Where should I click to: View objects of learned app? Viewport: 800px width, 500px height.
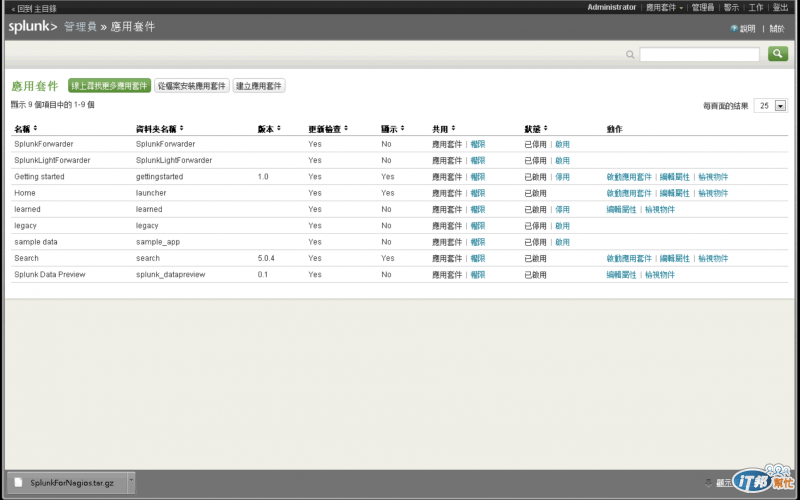coord(660,210)
